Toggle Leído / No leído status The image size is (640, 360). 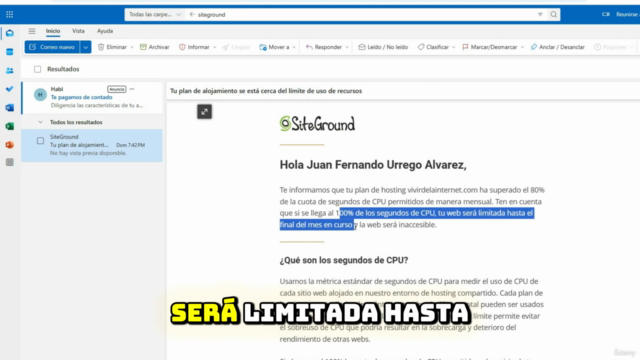[x=383, y=47]
